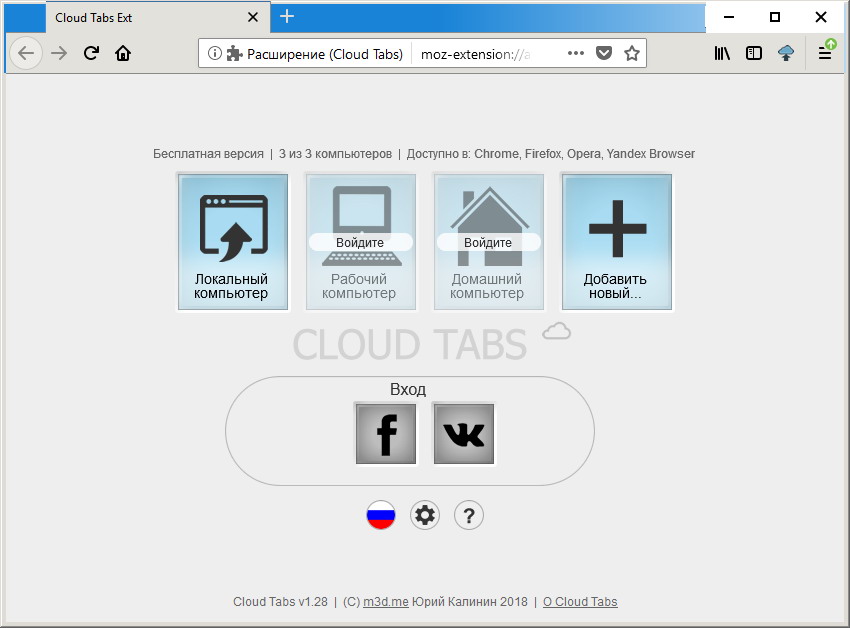Viewport: 850px width, 628px height.
Task: Open the m3d.me link
Action: point(386,602)
